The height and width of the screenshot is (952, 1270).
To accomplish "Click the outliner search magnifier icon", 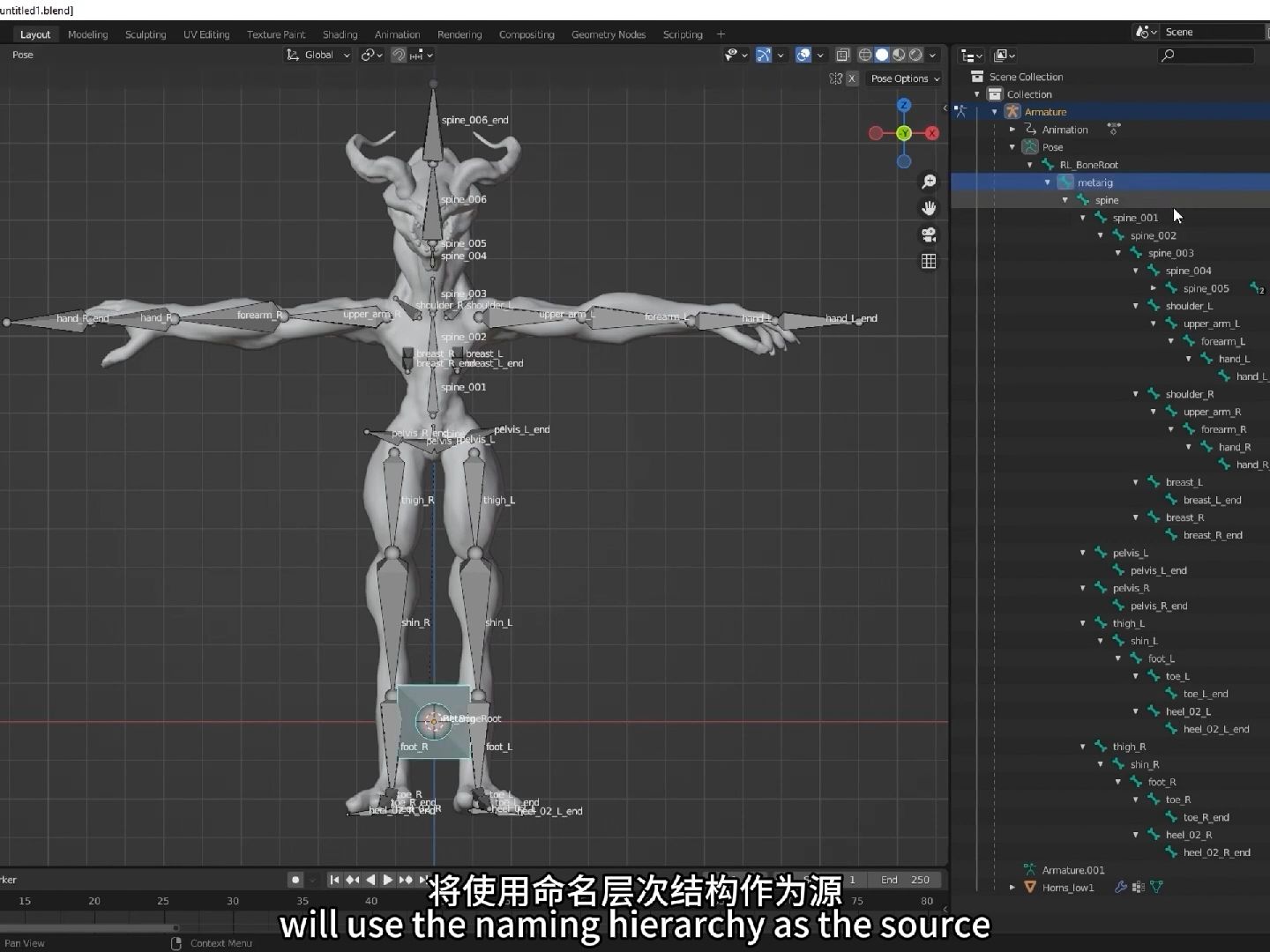I will [1168, 56].
